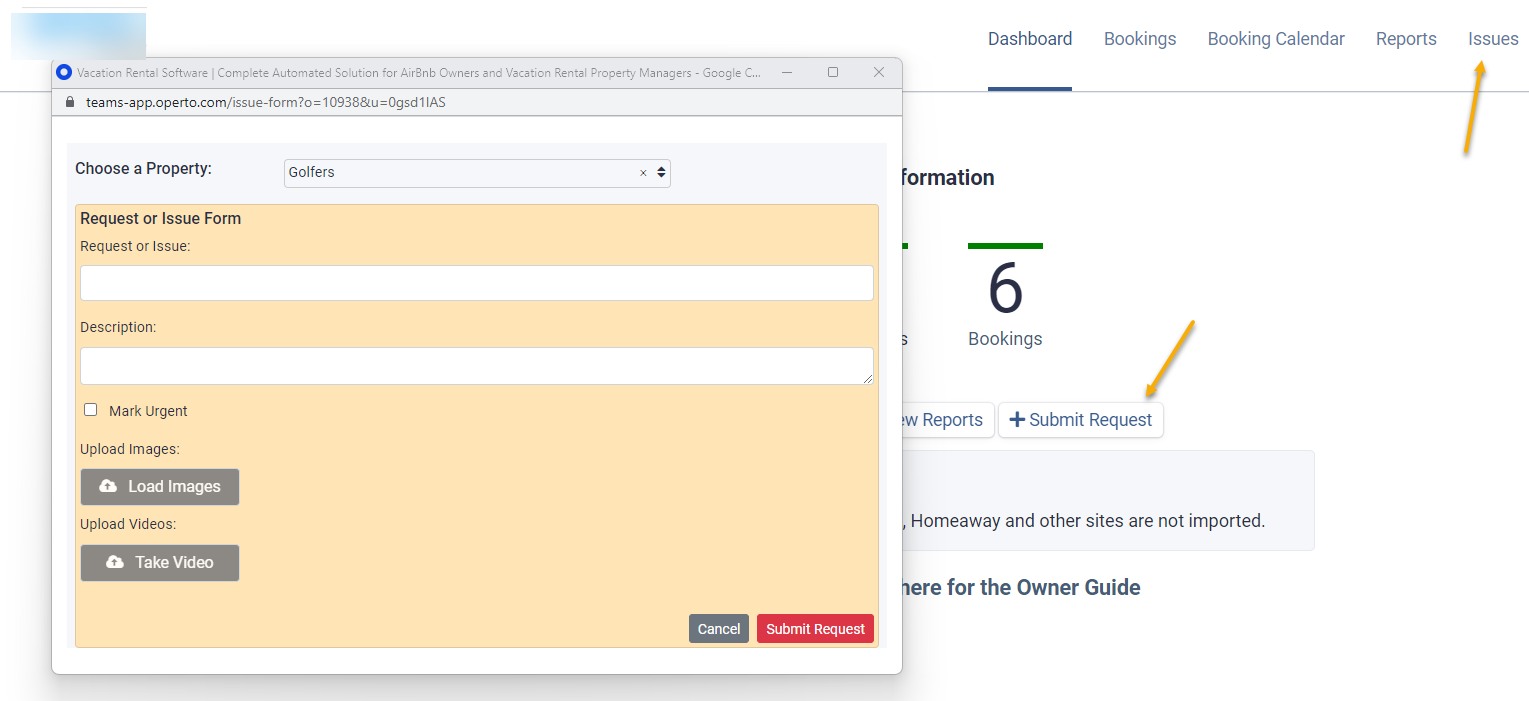Click the lock icon in the popup address bar
Viewport: 1529px width, 701px height.
[69, 102]
